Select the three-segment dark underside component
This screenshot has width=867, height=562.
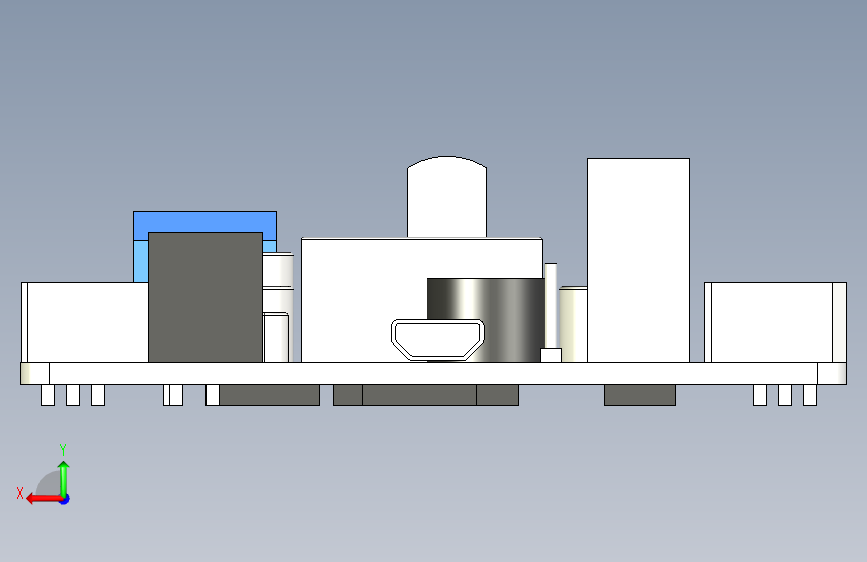426,395
